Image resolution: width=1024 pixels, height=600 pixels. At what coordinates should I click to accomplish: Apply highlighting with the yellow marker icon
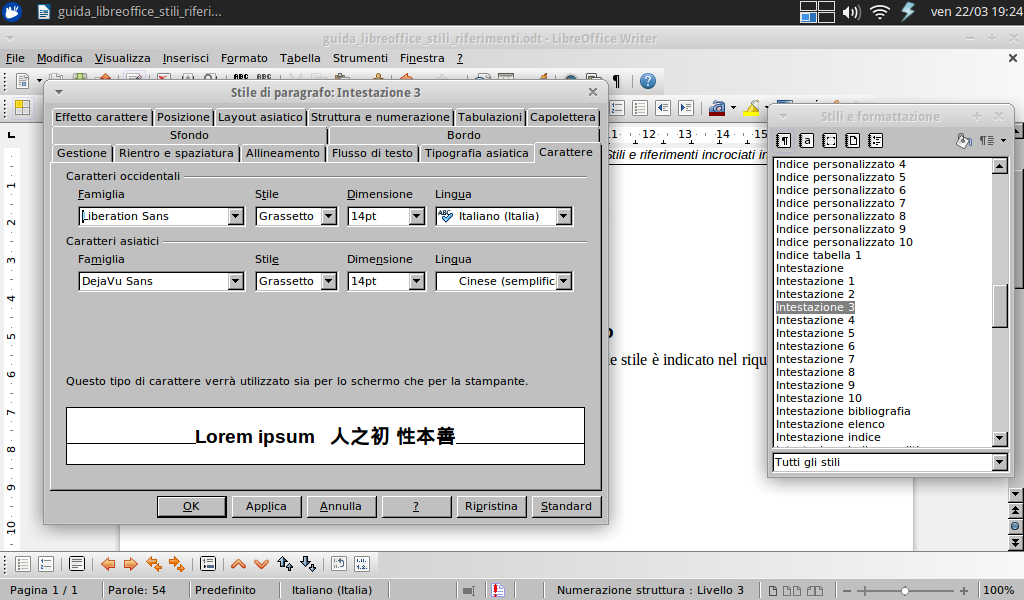point(751,108)
